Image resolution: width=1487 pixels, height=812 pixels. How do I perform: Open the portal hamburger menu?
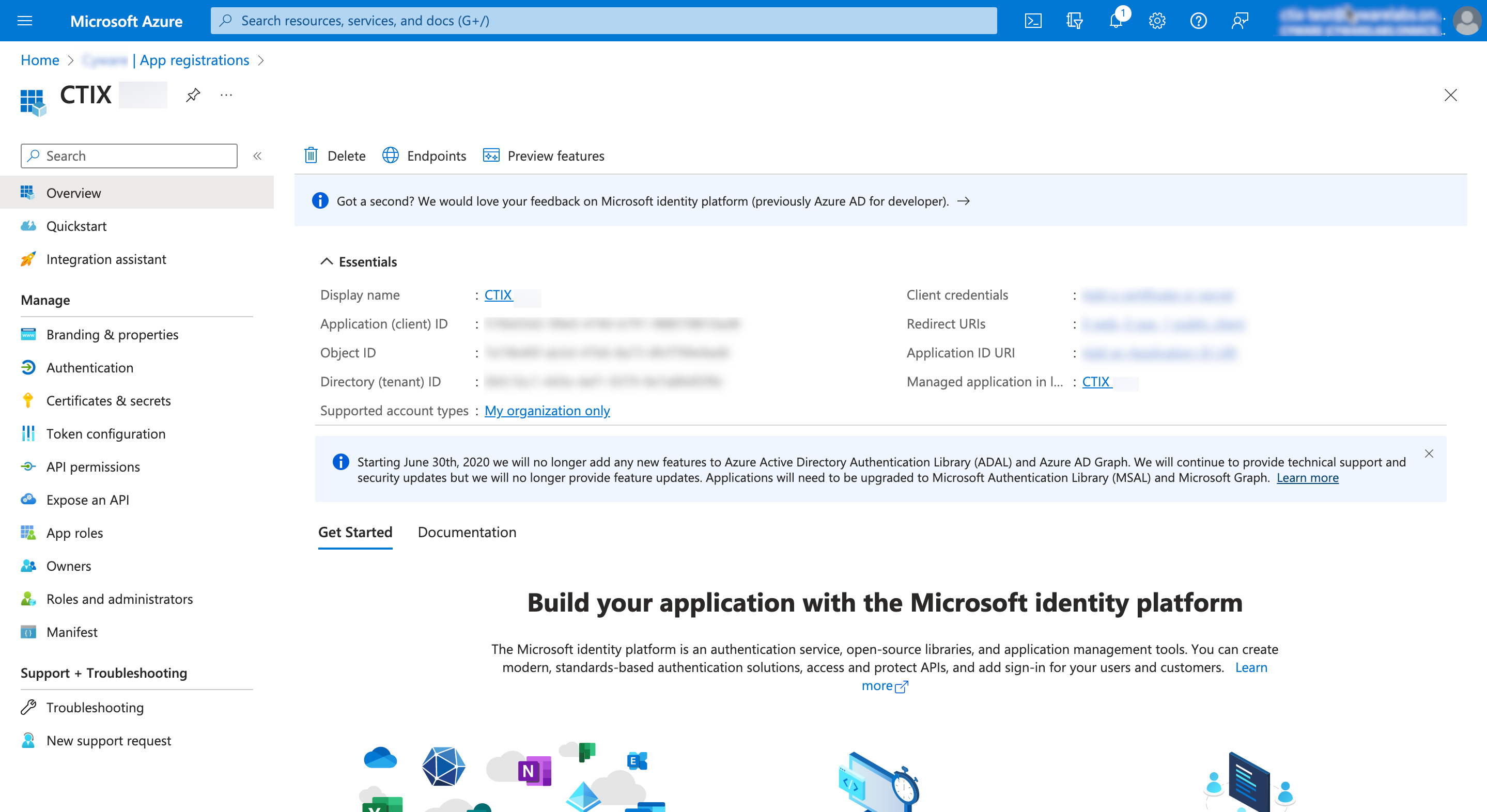click(x=25, y=21)
